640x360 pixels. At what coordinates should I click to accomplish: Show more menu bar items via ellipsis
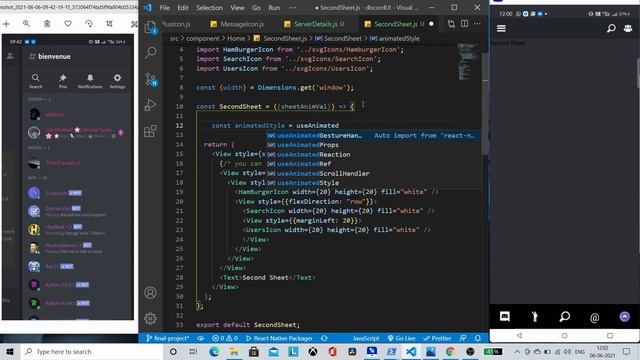tap(293, 8)
